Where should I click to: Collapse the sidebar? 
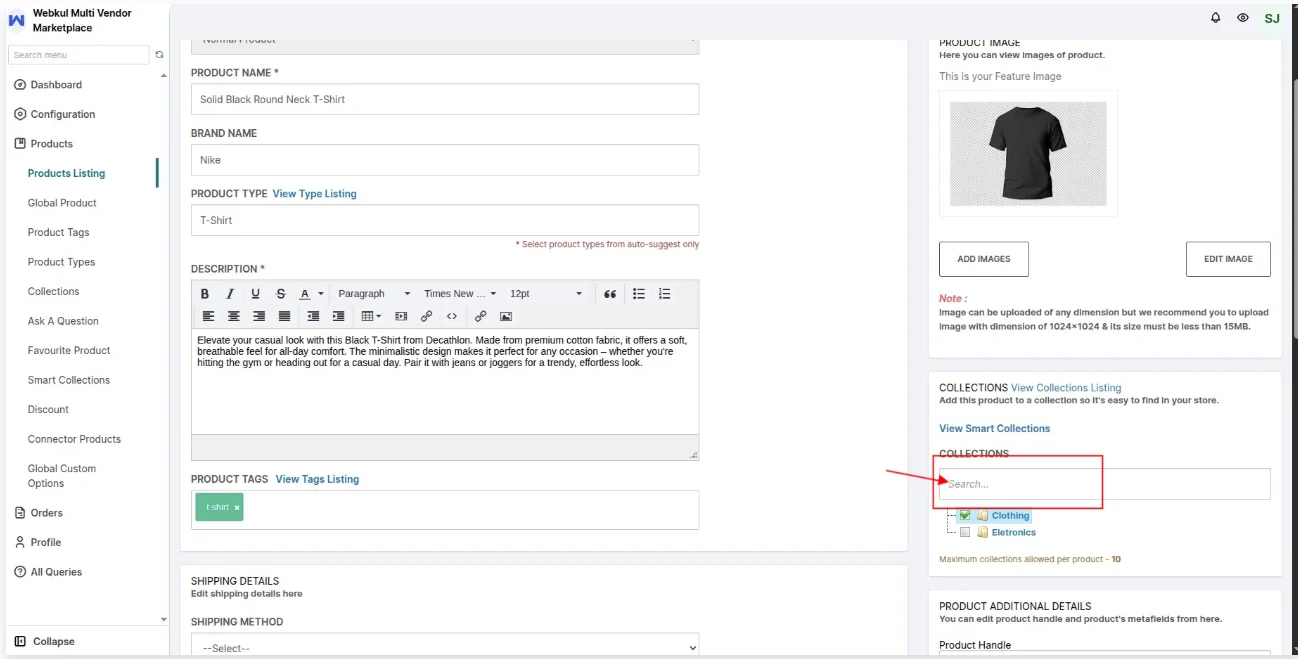pyautogui.click(x=45, y=642)
